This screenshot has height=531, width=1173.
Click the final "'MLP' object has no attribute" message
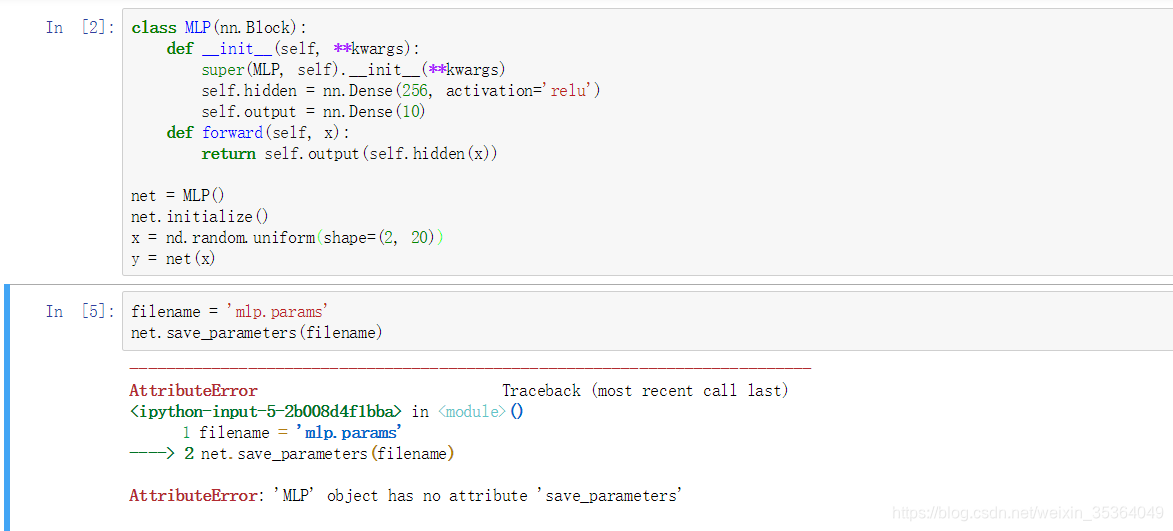(x=405, y=495)
